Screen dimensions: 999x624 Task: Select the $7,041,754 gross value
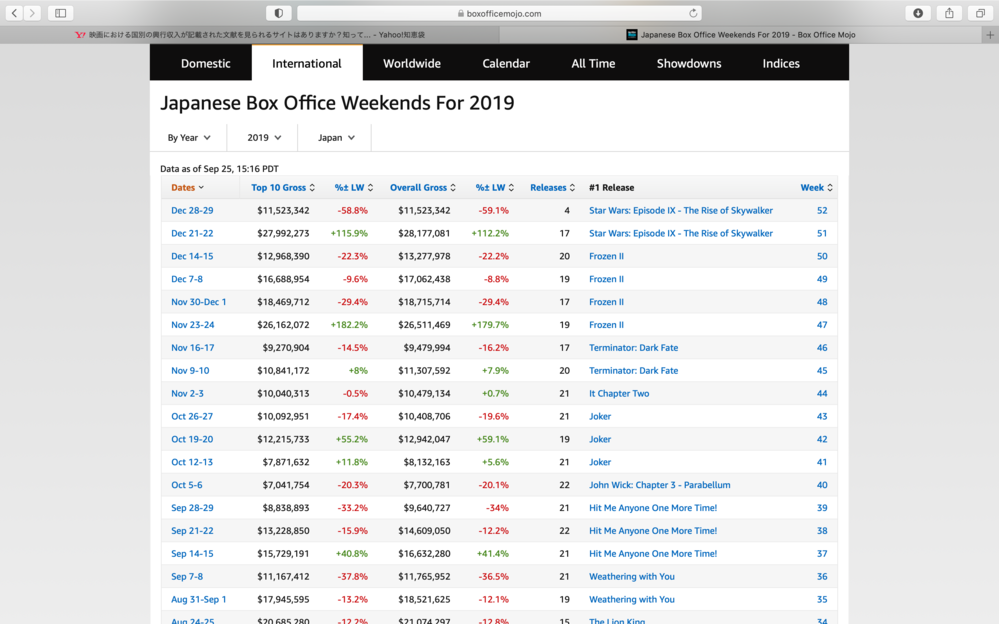(x=285, y=485)
